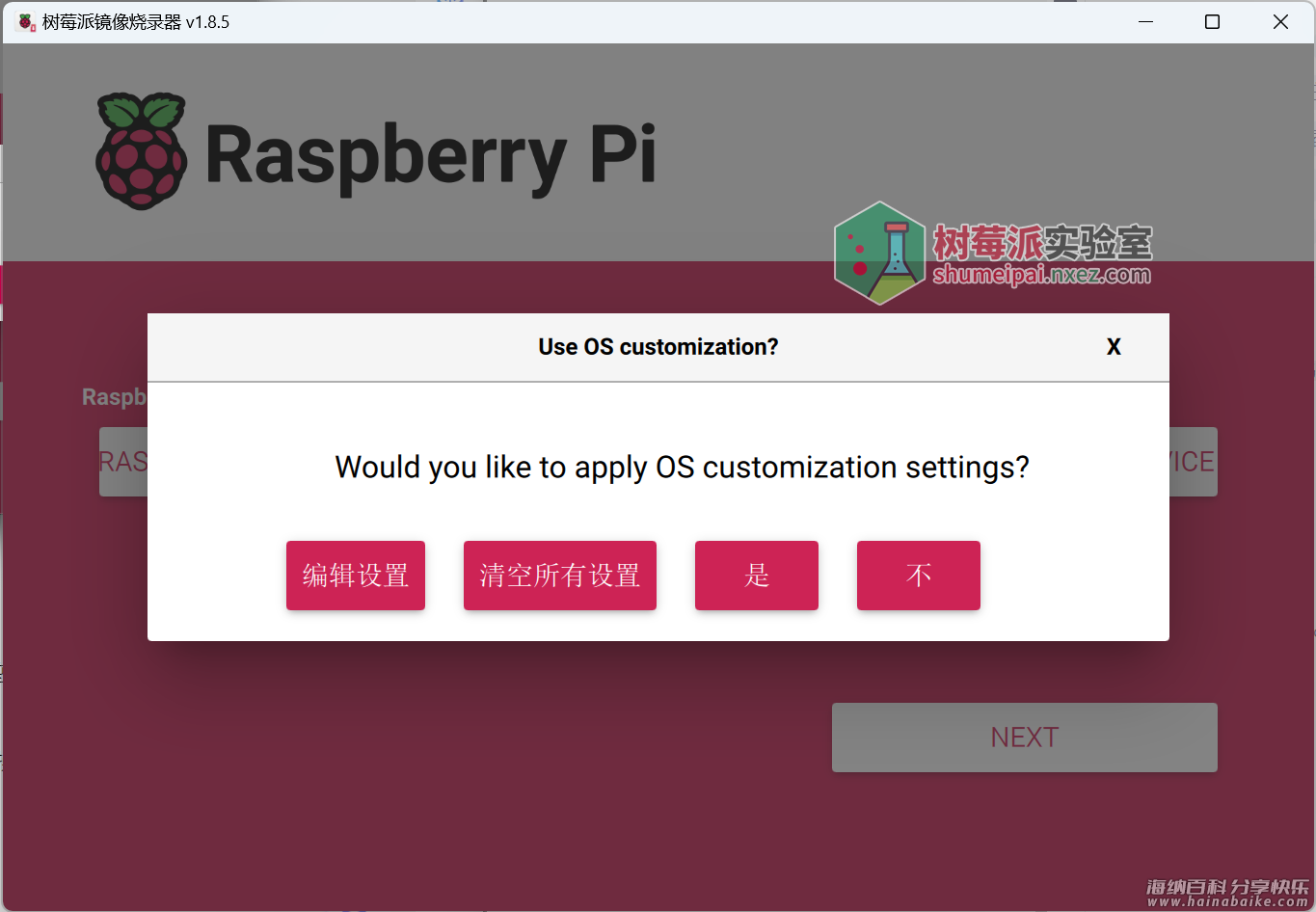Close the 树莓派镜像烧录器 window
1316x912 pixels.
(x=1280, y=21)
